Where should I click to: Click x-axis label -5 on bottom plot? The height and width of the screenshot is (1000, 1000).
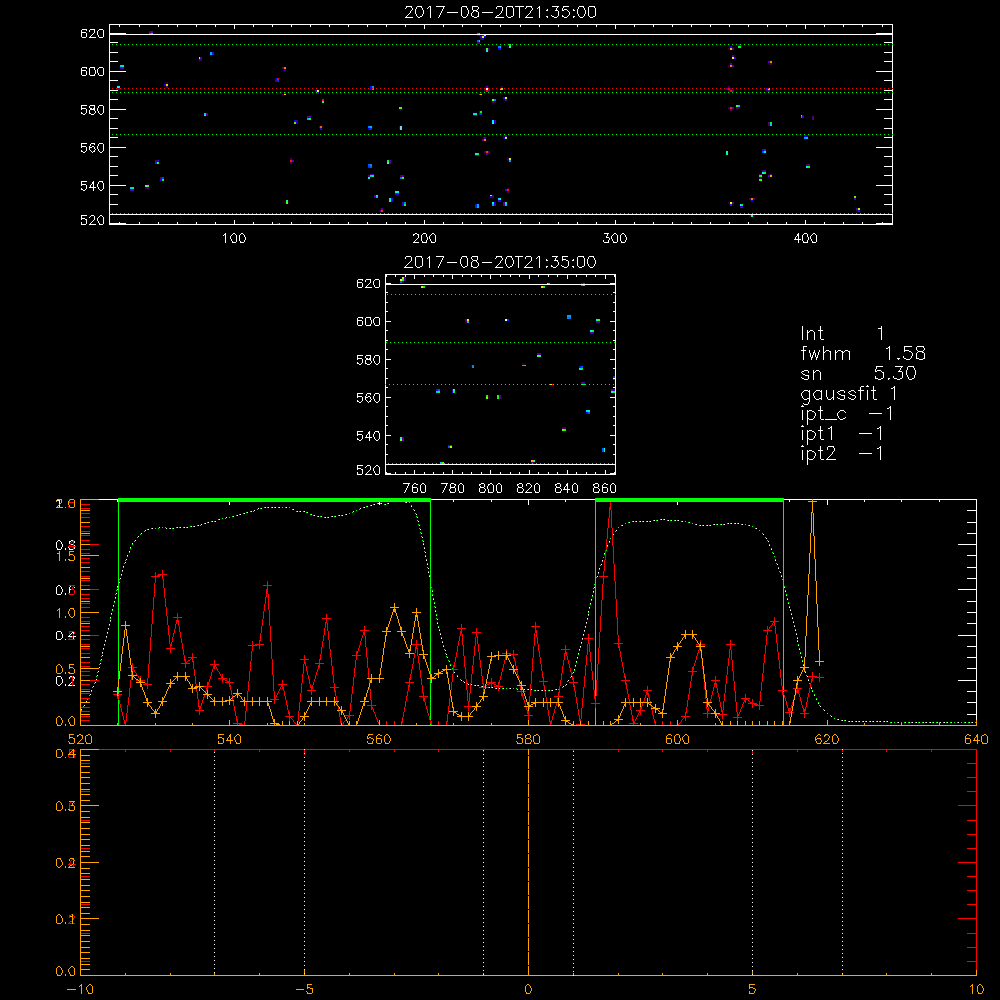pos(304,990)
